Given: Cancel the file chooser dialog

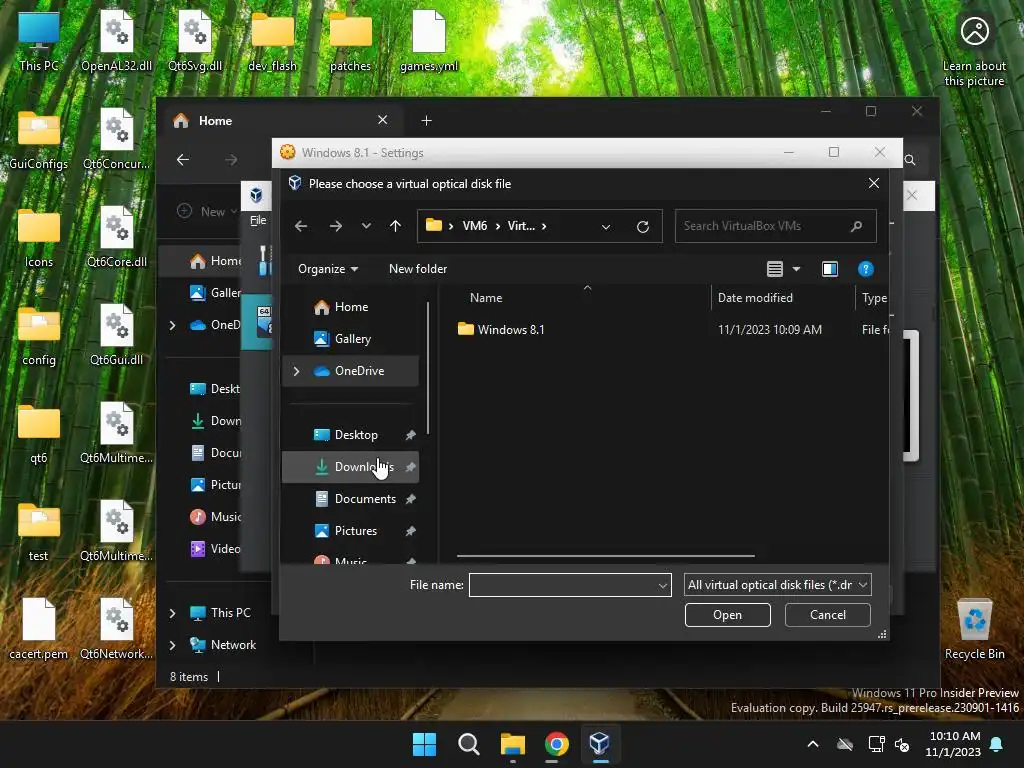Looking at the screenshot, I should tap(827, 615).
